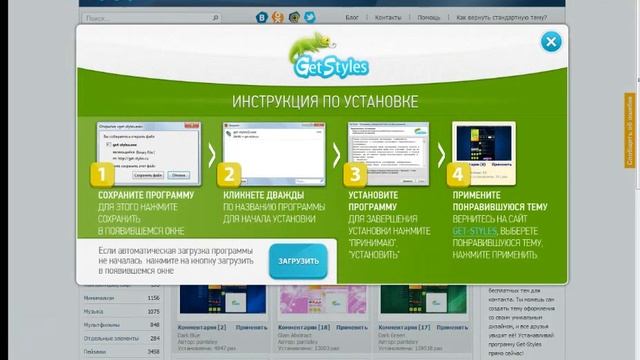Open the Блог link
The width and height of the screenshot is (640, 360).
coord(351,18)
